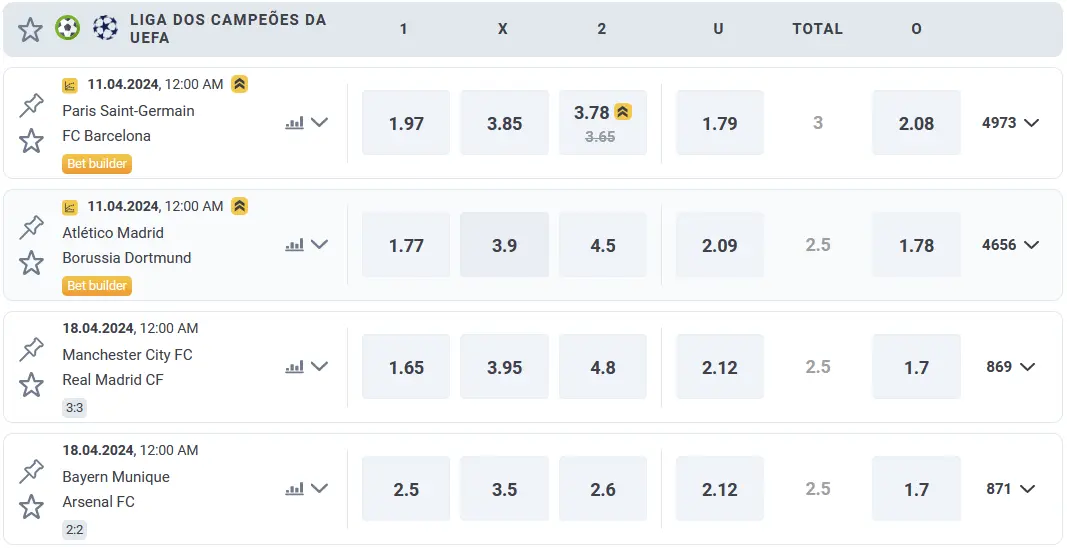Expand the 4973 markets for PSG match

click(x=1010, y=123)
